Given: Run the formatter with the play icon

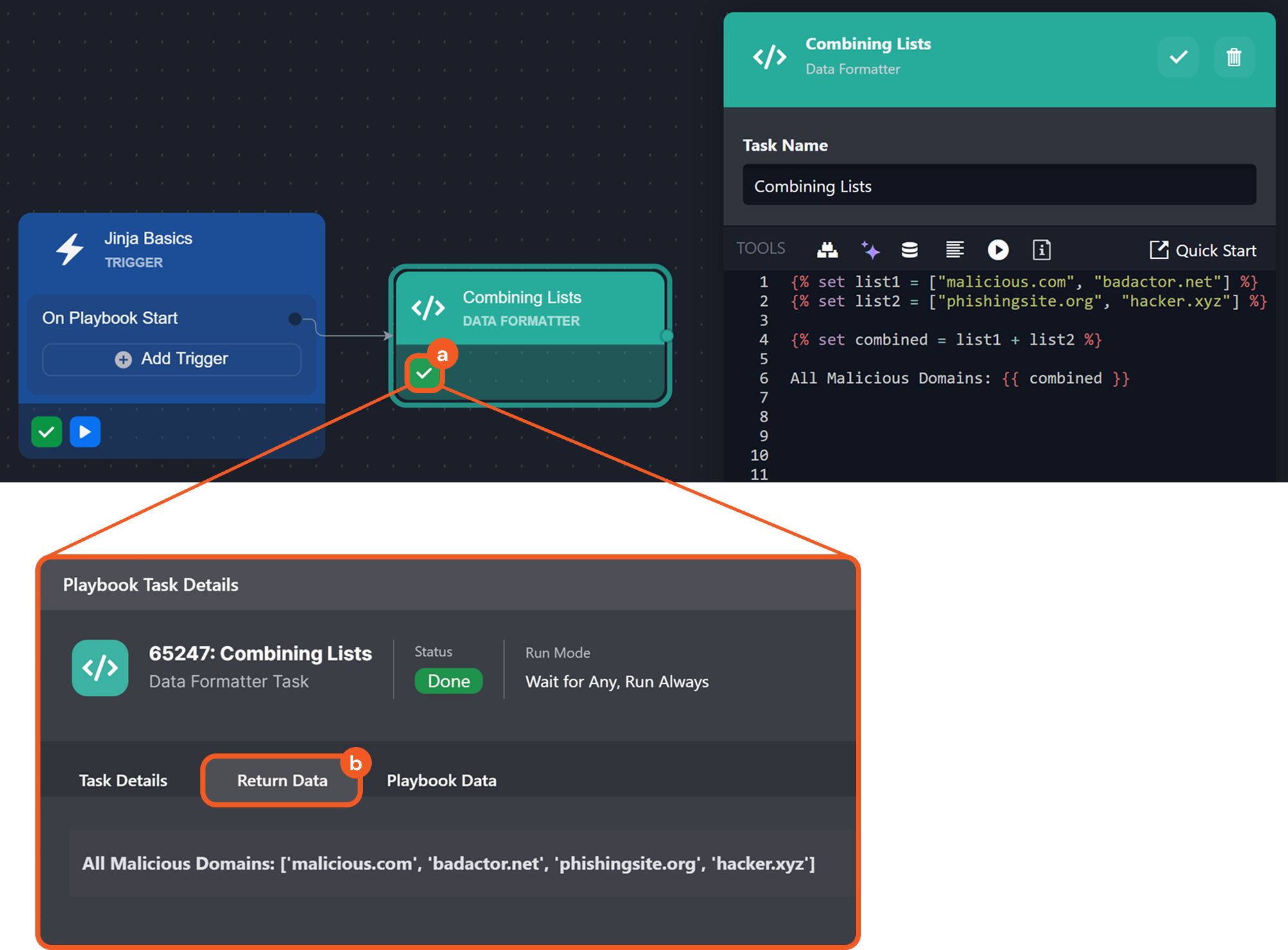Looking at the screenshot, I should click(x=998, y=250).
